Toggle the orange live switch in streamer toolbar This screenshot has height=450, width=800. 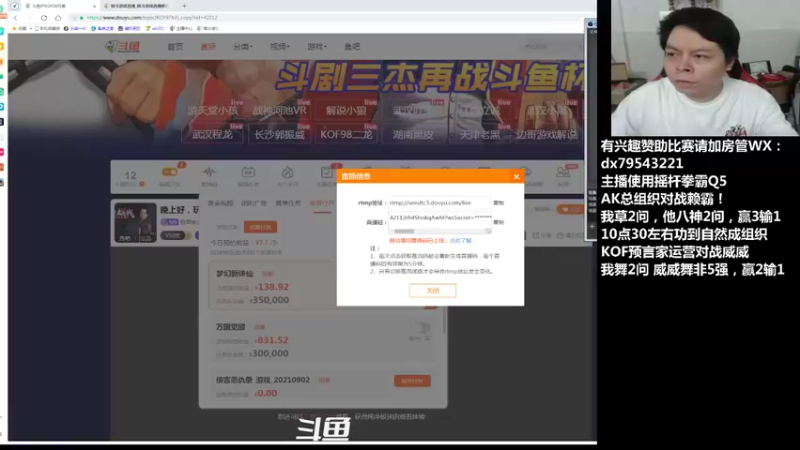tap(169, 172)
